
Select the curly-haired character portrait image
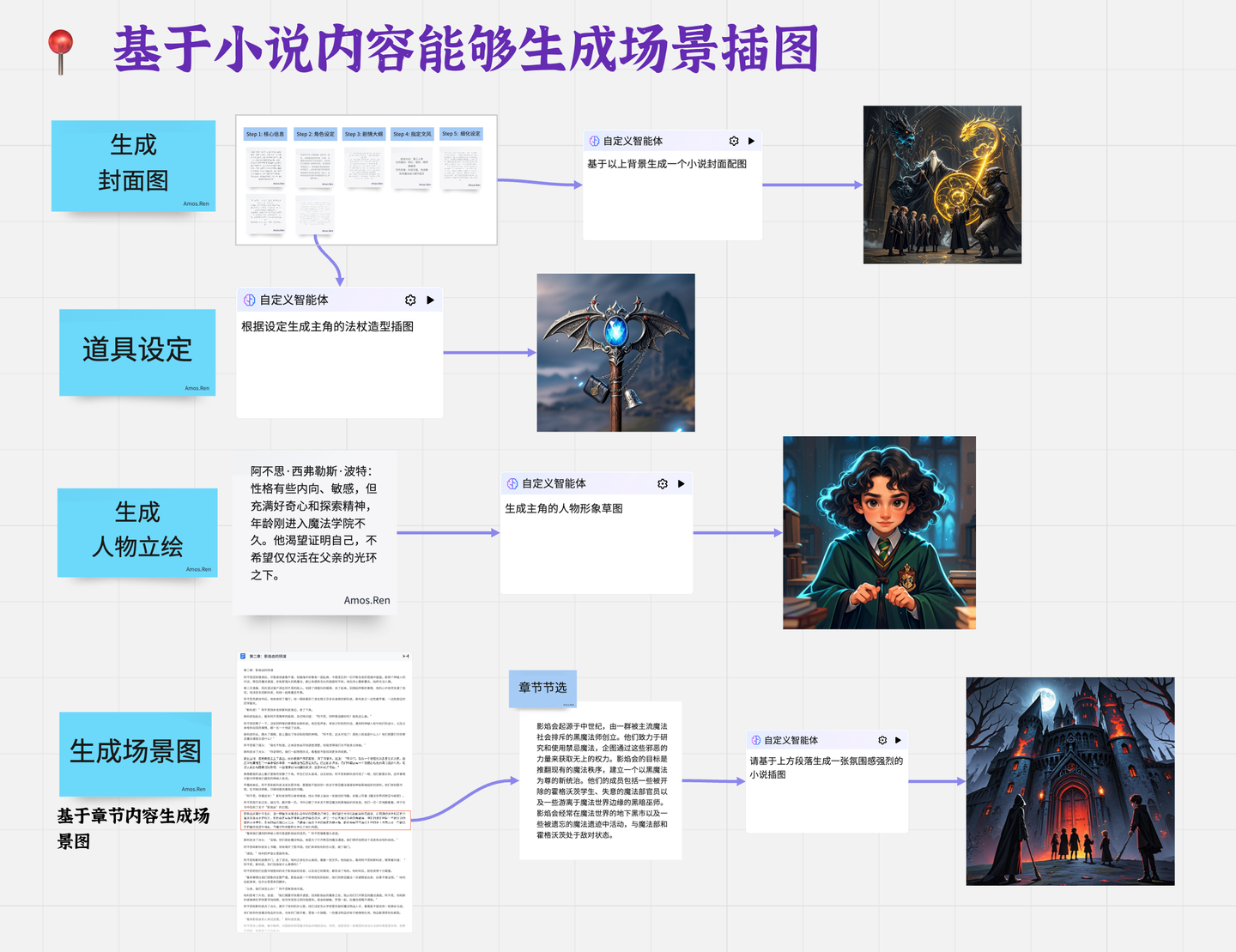click(879, 532)
